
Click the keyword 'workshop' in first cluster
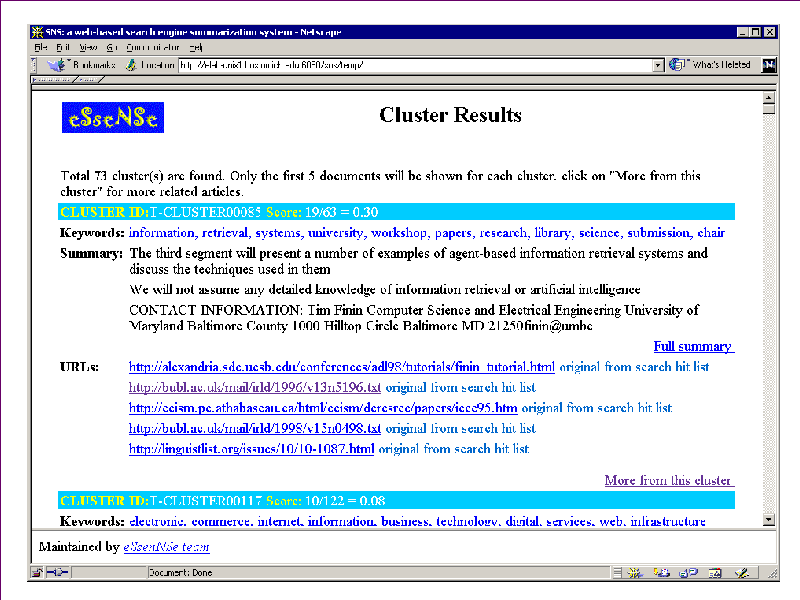[x=399, y=233]
